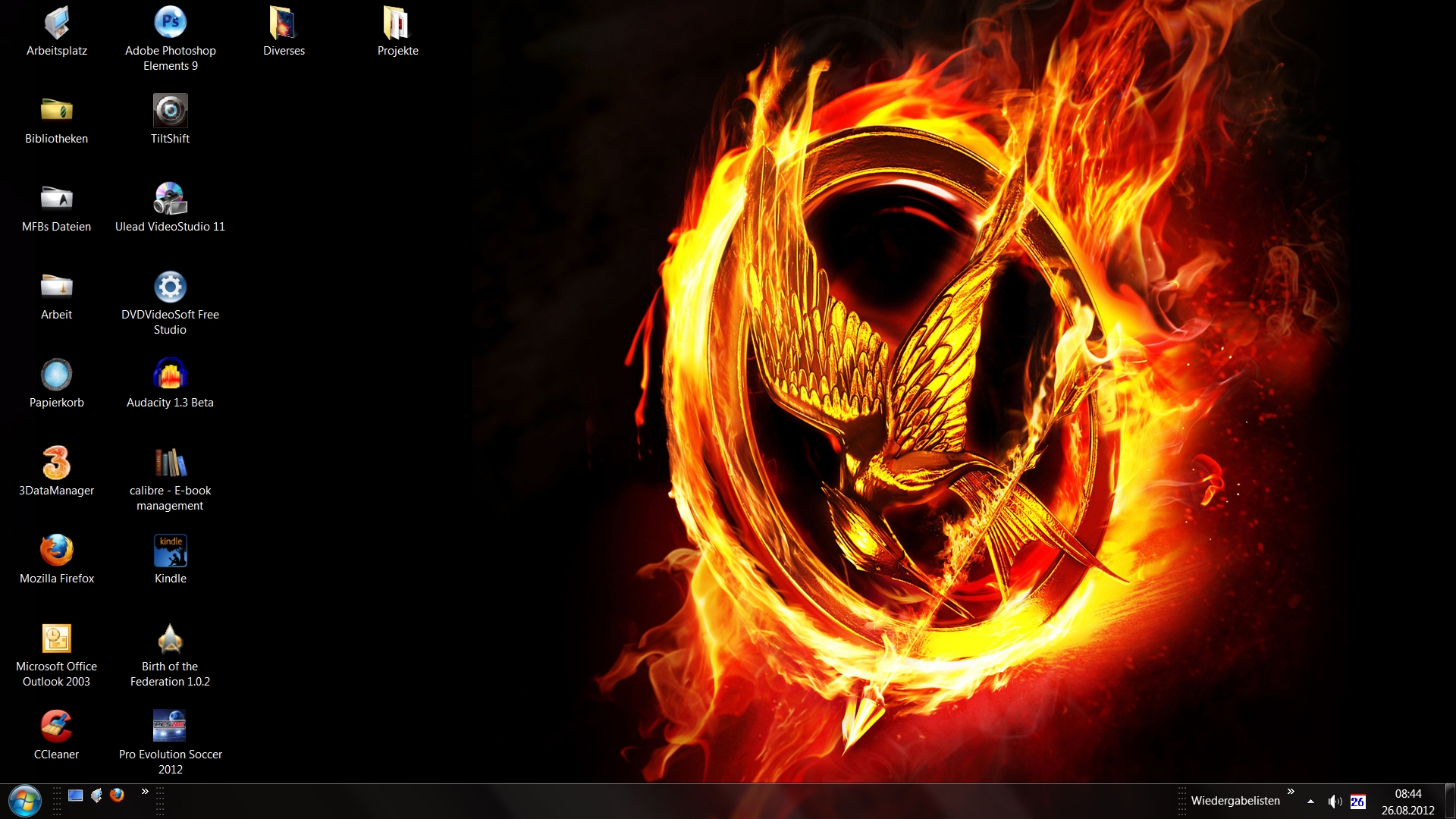Image resolution: width=1456 pixels, height=819 pixels.
Task: Select the calibre E-book management icon
Action: coord(170,463)
